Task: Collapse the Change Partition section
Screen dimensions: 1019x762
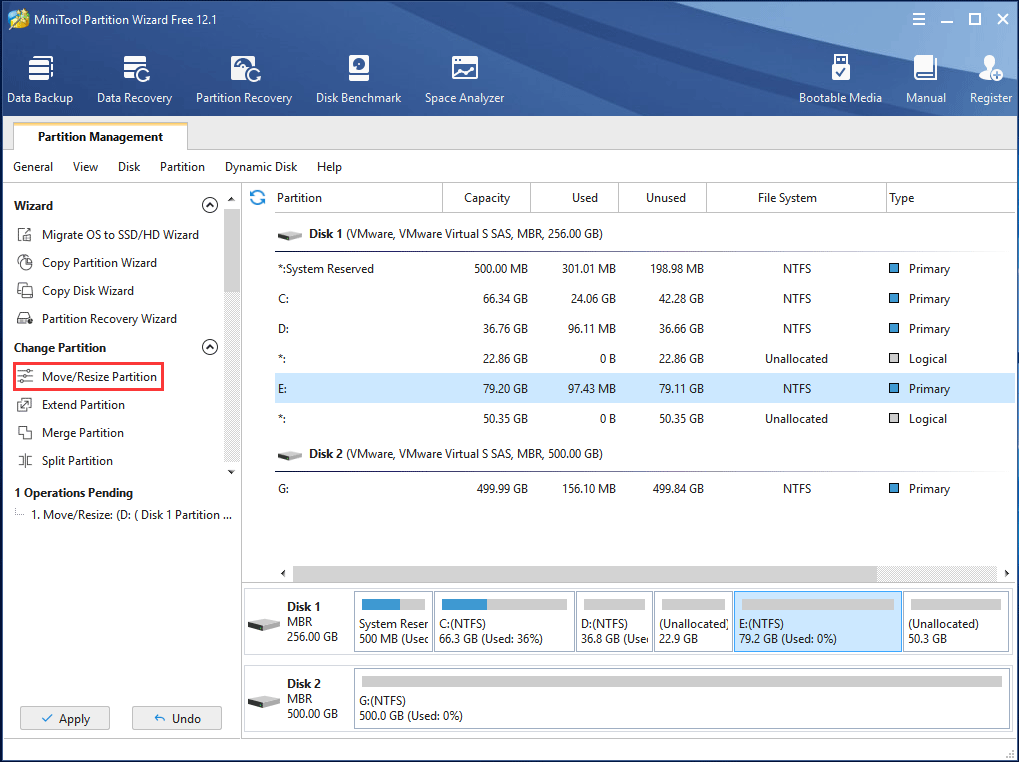Action: [x=210, y=347]
